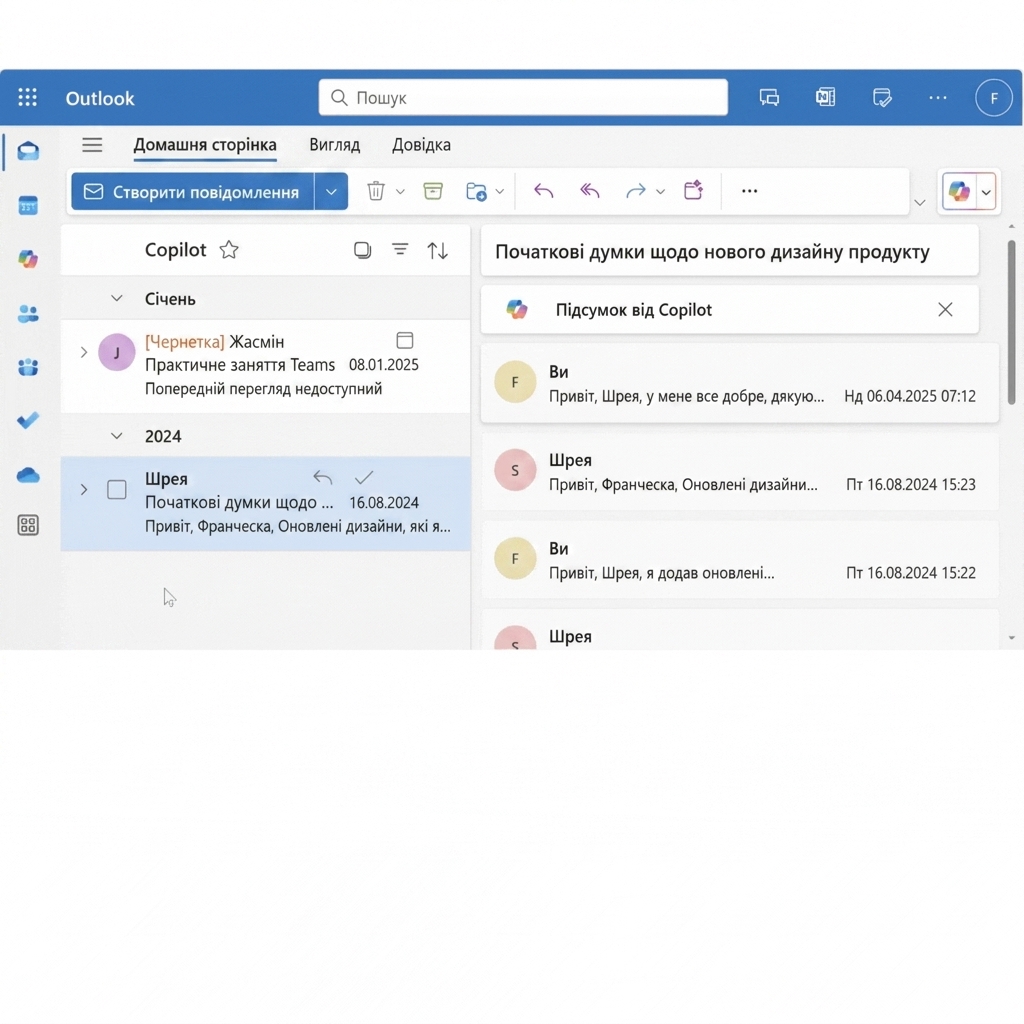Open the message filter icon

pyautogui.click(x=400, y=249)
